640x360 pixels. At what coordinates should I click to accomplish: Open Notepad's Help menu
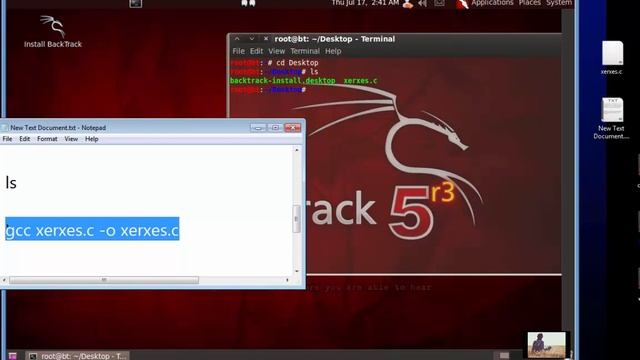(91, 139)
